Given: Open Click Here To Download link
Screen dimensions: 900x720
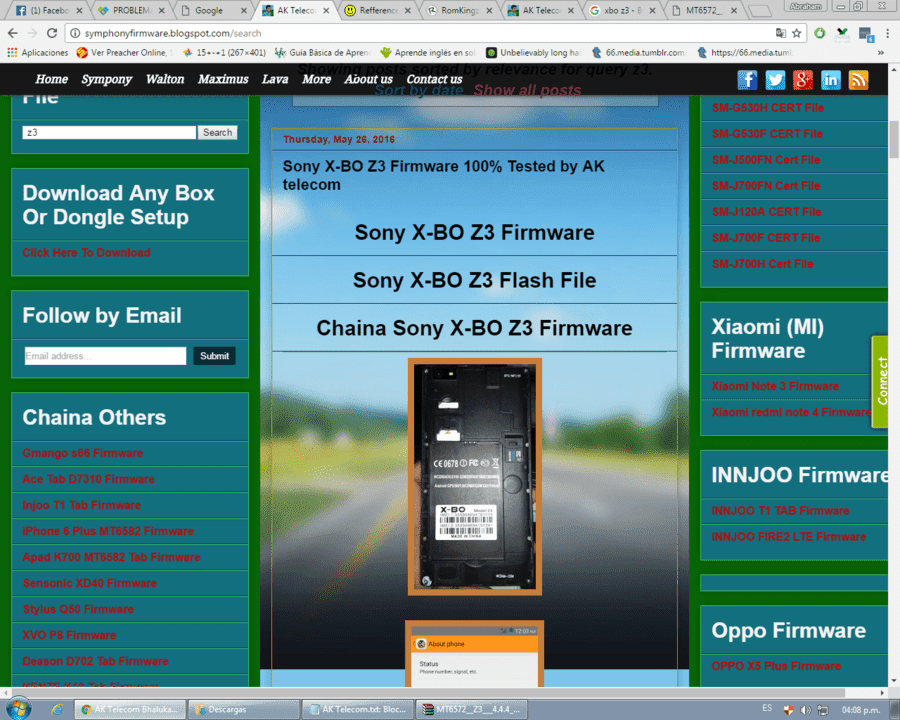Looking at the screenshot, I should (86, 253).
